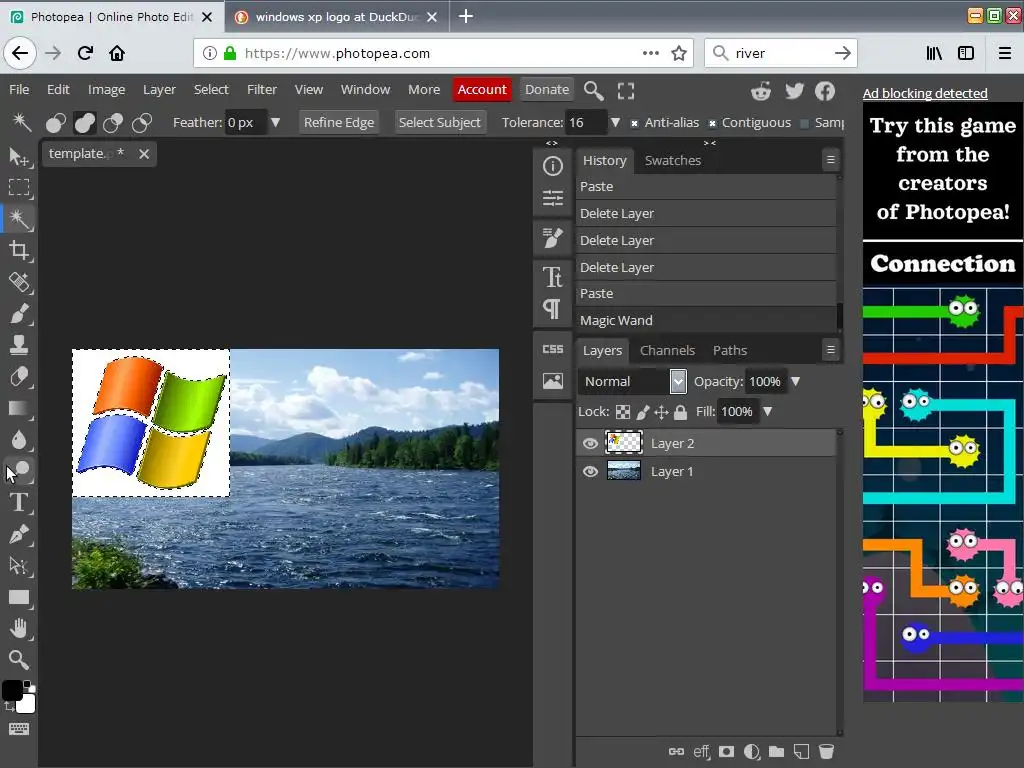The width and height of the screenshot is (1024, 768).
Task: Open the CSS panel icon
Action: tap(552, 349)
